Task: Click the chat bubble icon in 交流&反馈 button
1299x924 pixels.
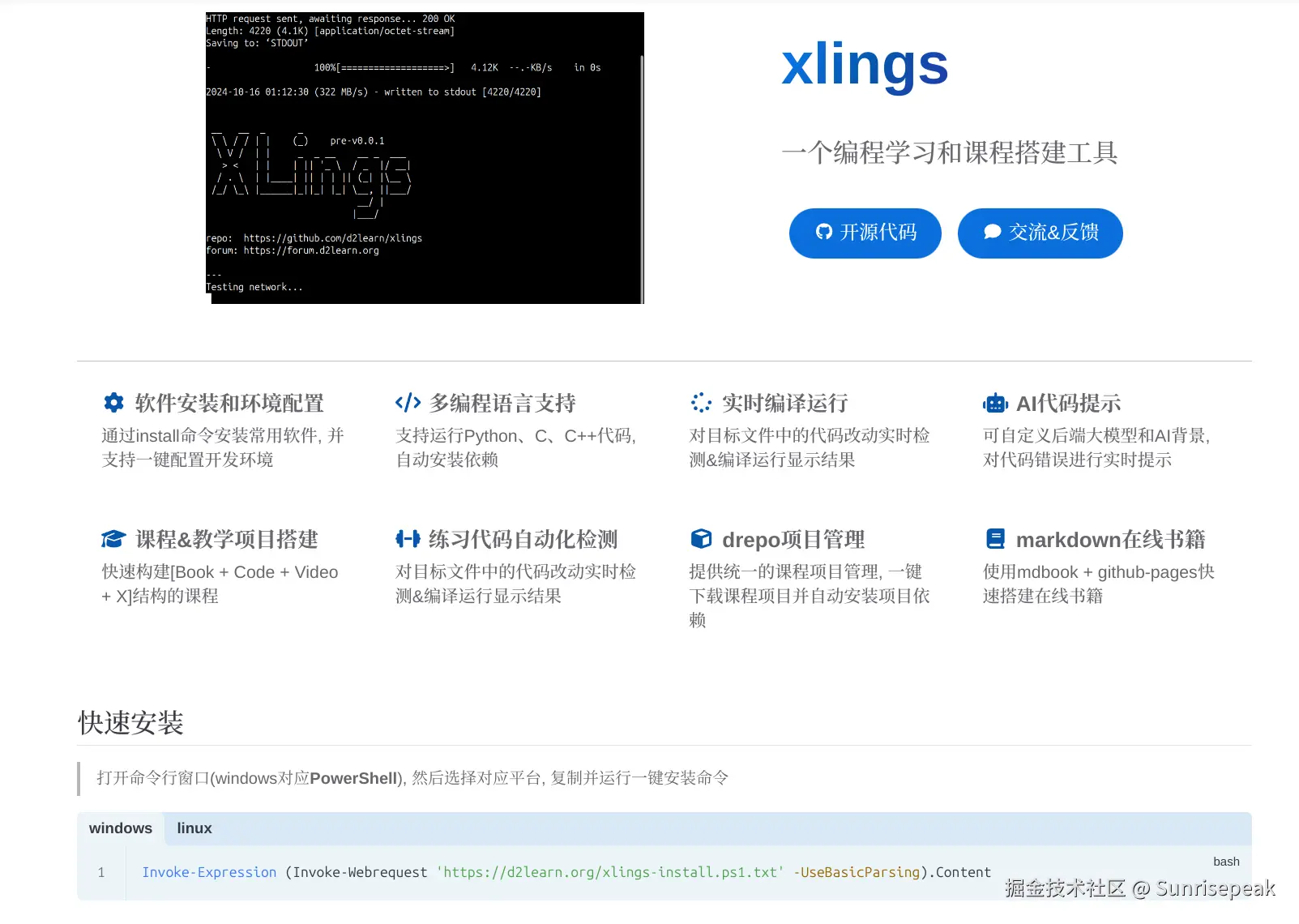Action: click(x=990, y=233)
